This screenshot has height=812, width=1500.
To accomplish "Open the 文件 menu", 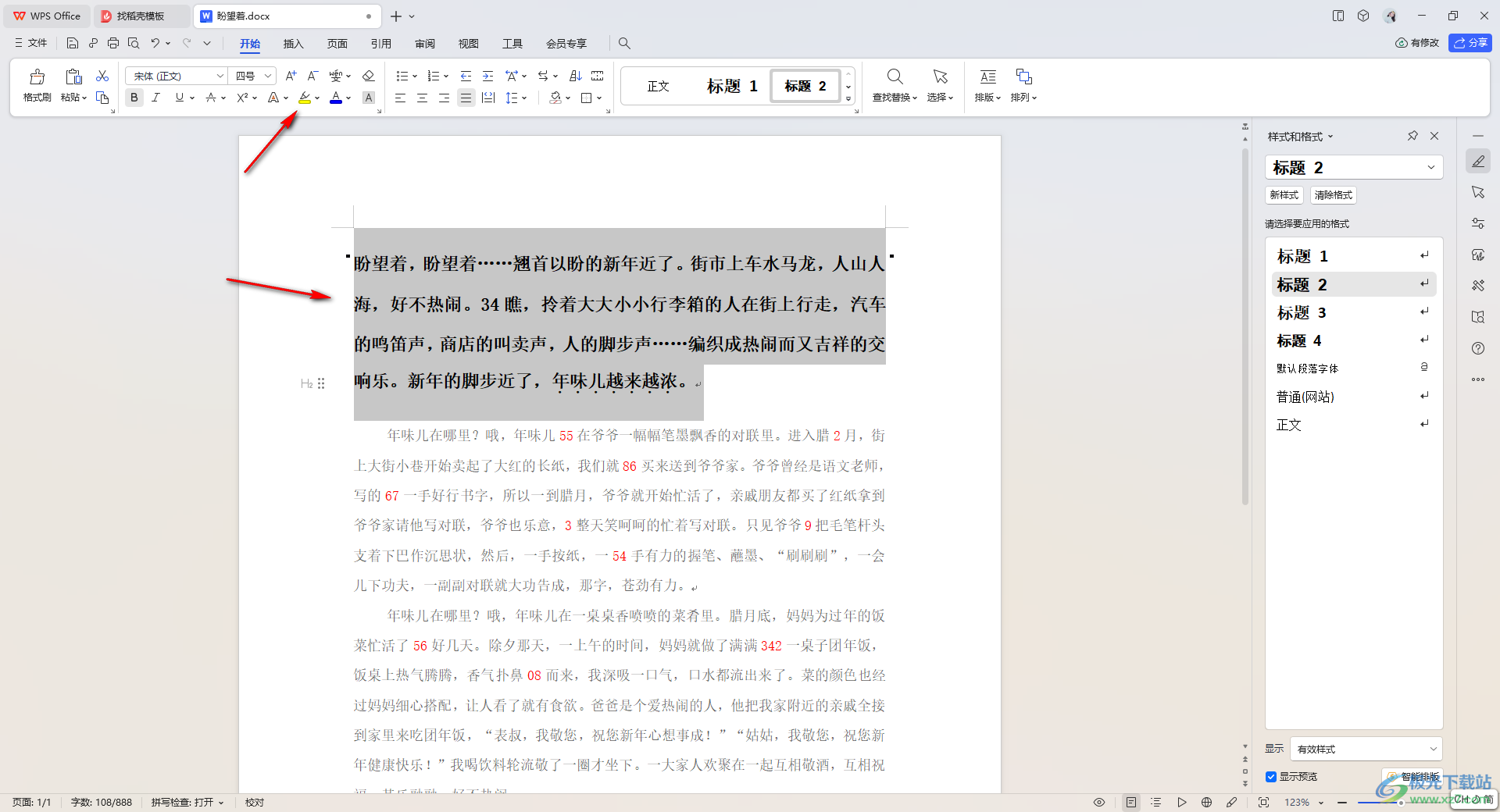I will tap(31, 43).
